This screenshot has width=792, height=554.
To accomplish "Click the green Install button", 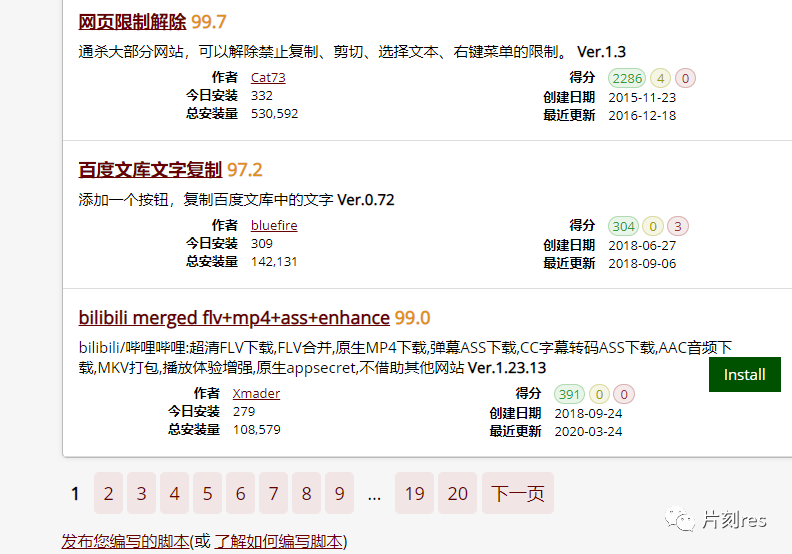I will pyautogui.click(x=745, y=374).
